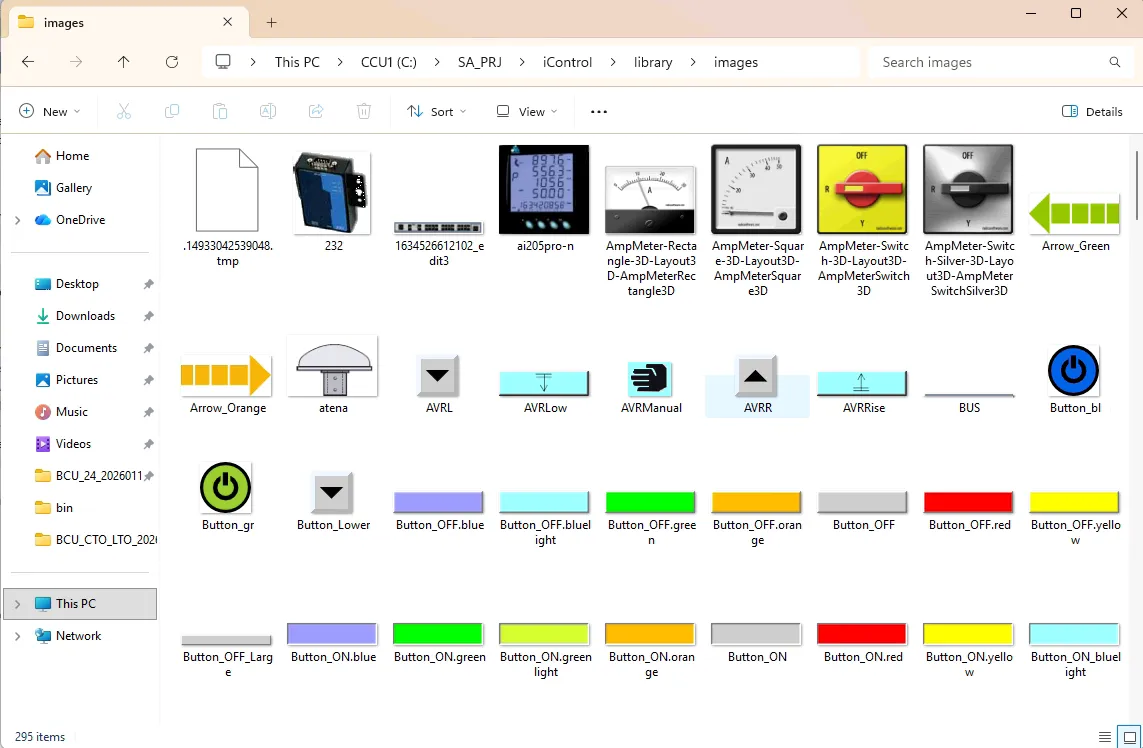Select the AmpMeter-Switch-Silver-3D image
Screen dimensions: 1143x748
(969, 221)
